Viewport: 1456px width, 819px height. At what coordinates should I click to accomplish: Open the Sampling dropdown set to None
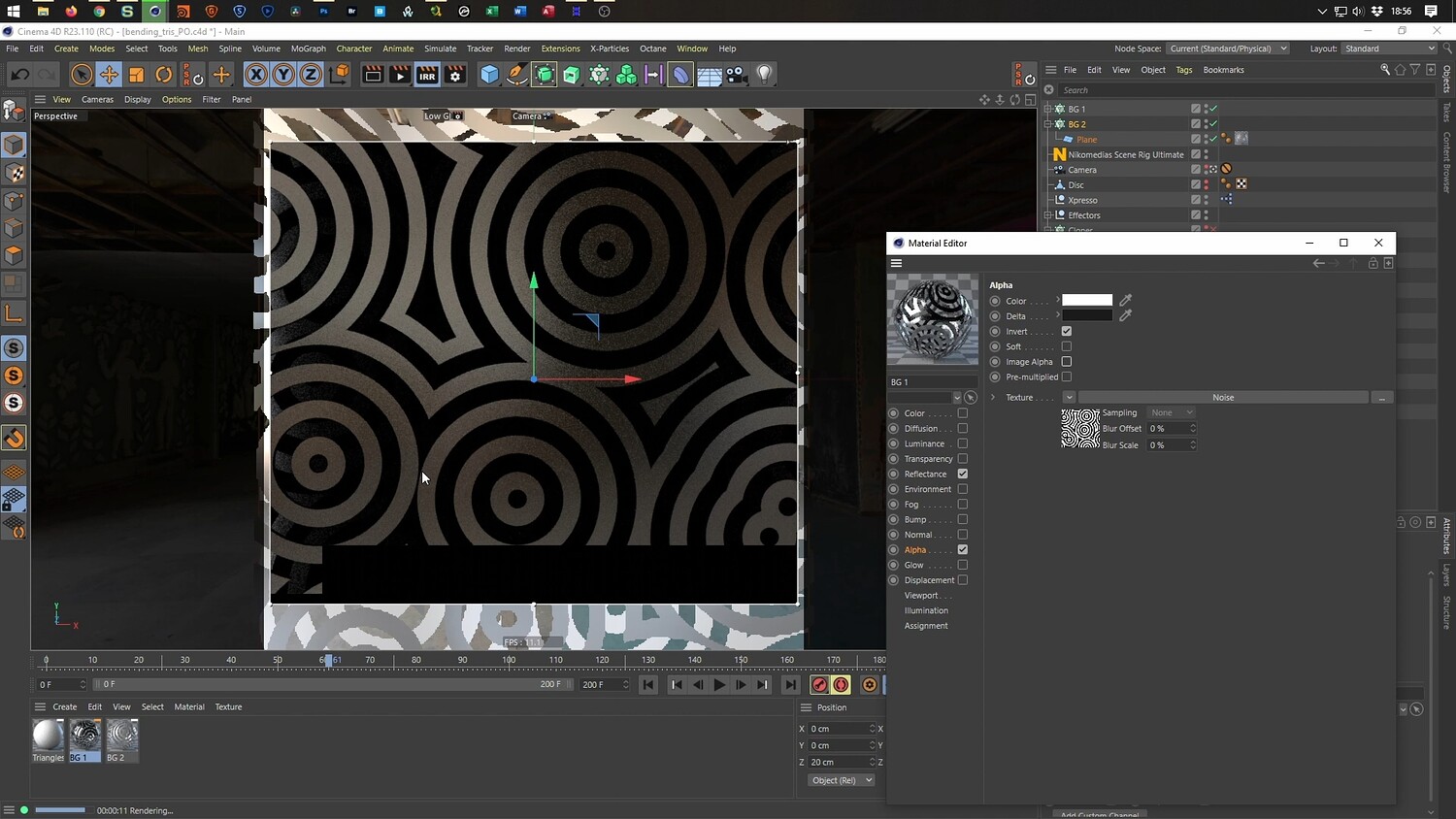[x=1171, y=413]
